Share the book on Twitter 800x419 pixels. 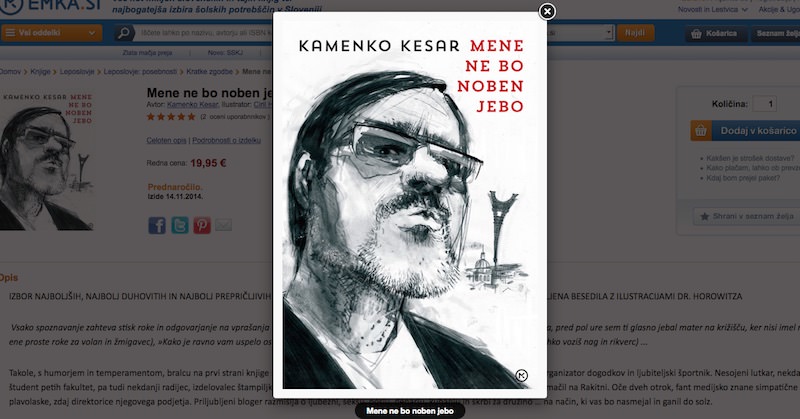point(180,225)
